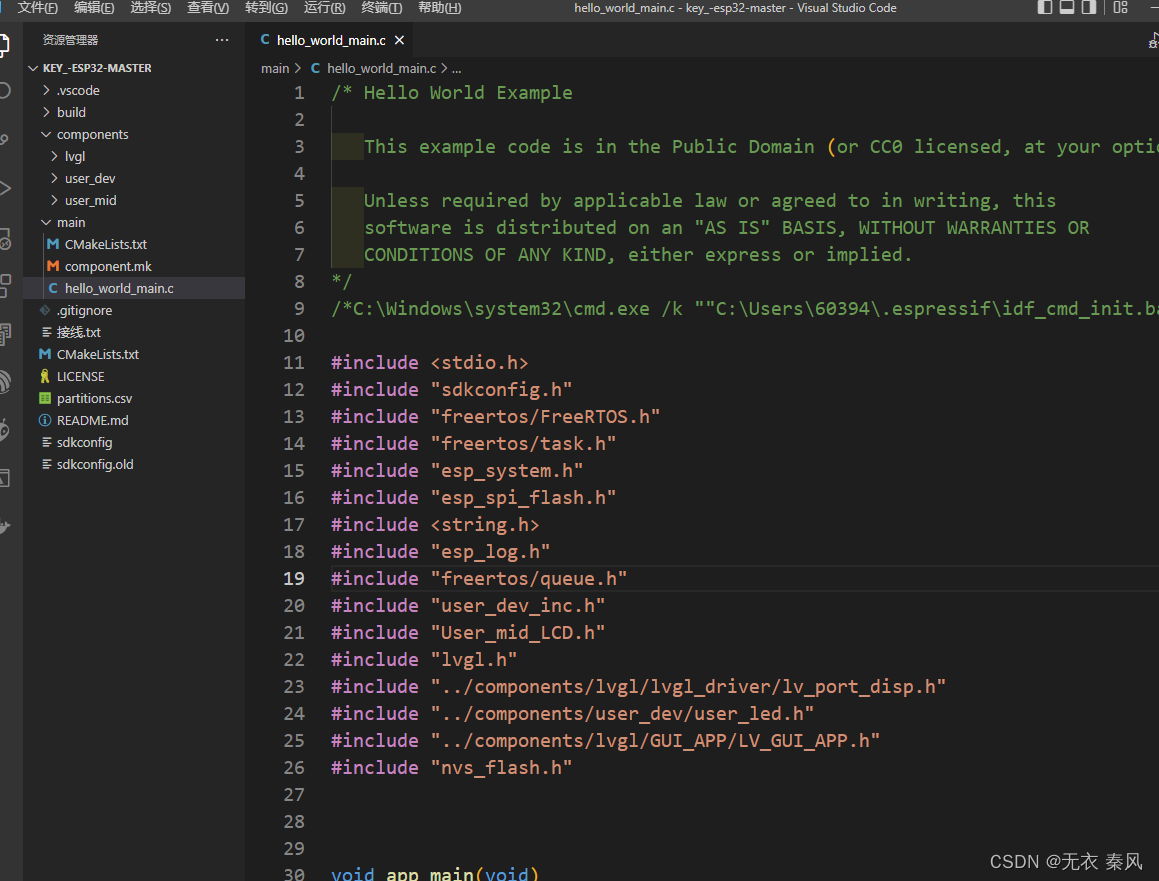Open 终端(T) menu
Image resolution: width=1159 pixels, height=881 pixels.
[x=381, y=7]
